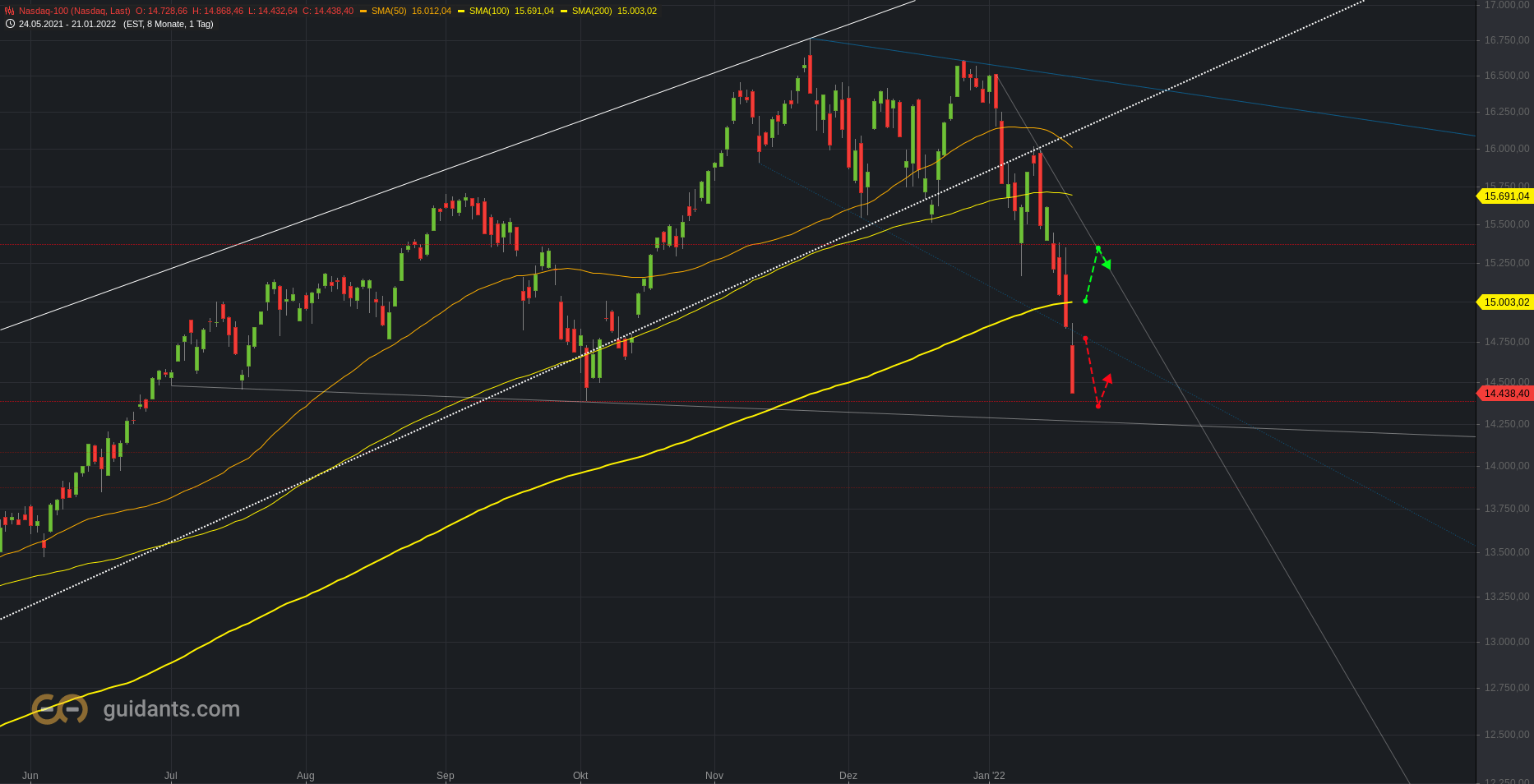Click the high value H: 14.868,46
Viewport: 1534px width, 784px height.
pos(218,11)
